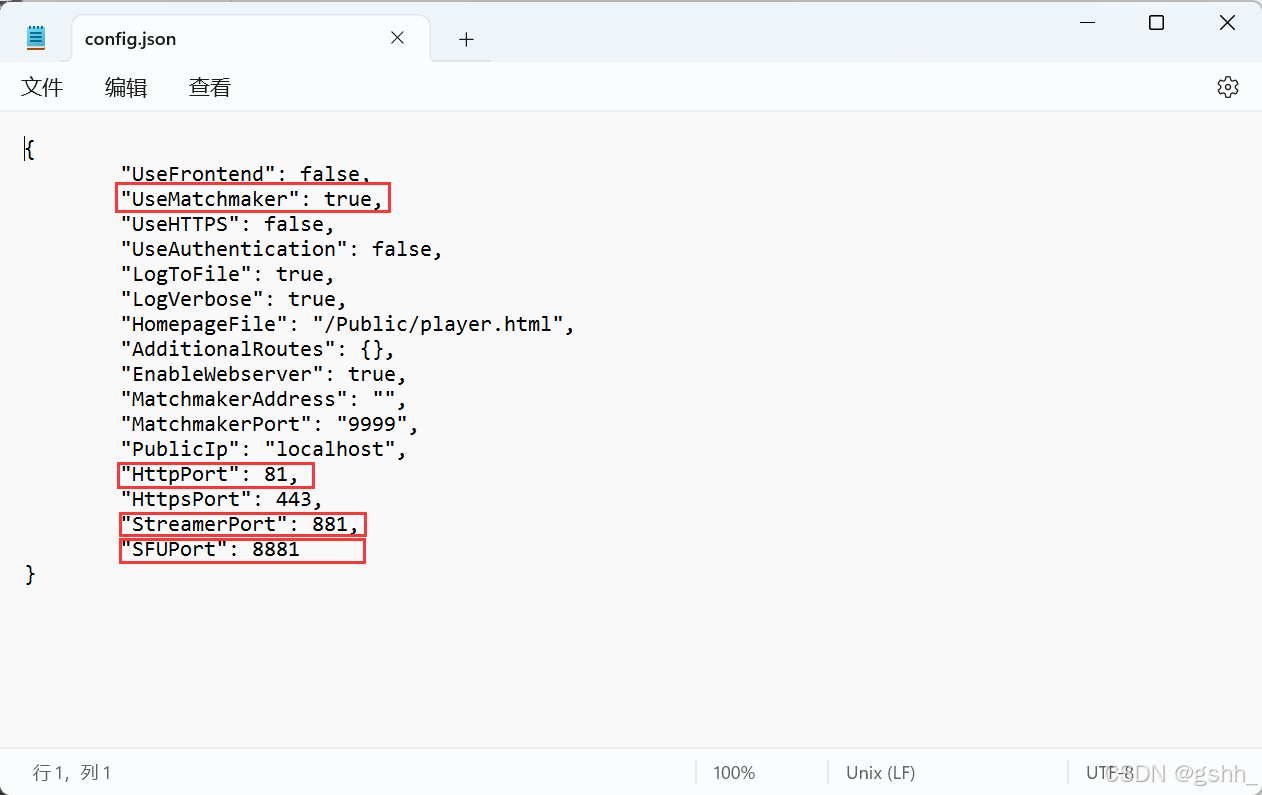Click the 100% zoom indicator in status bar

[734, 772]
